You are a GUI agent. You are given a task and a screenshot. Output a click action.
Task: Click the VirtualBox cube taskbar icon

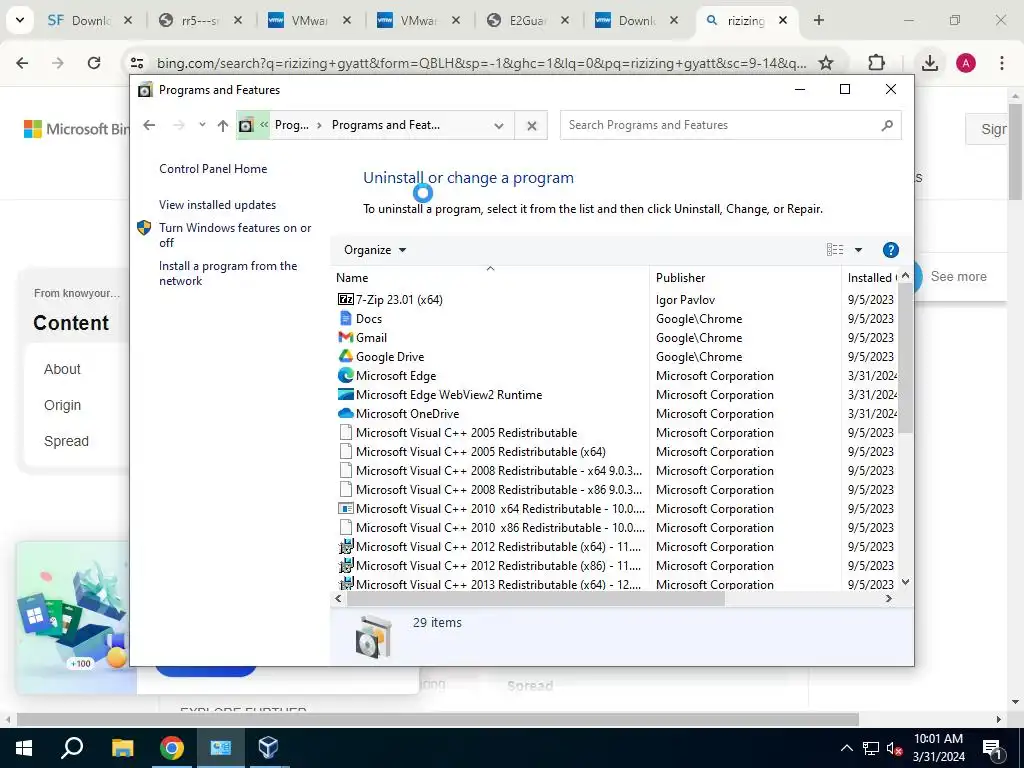[x=268, y=748]
